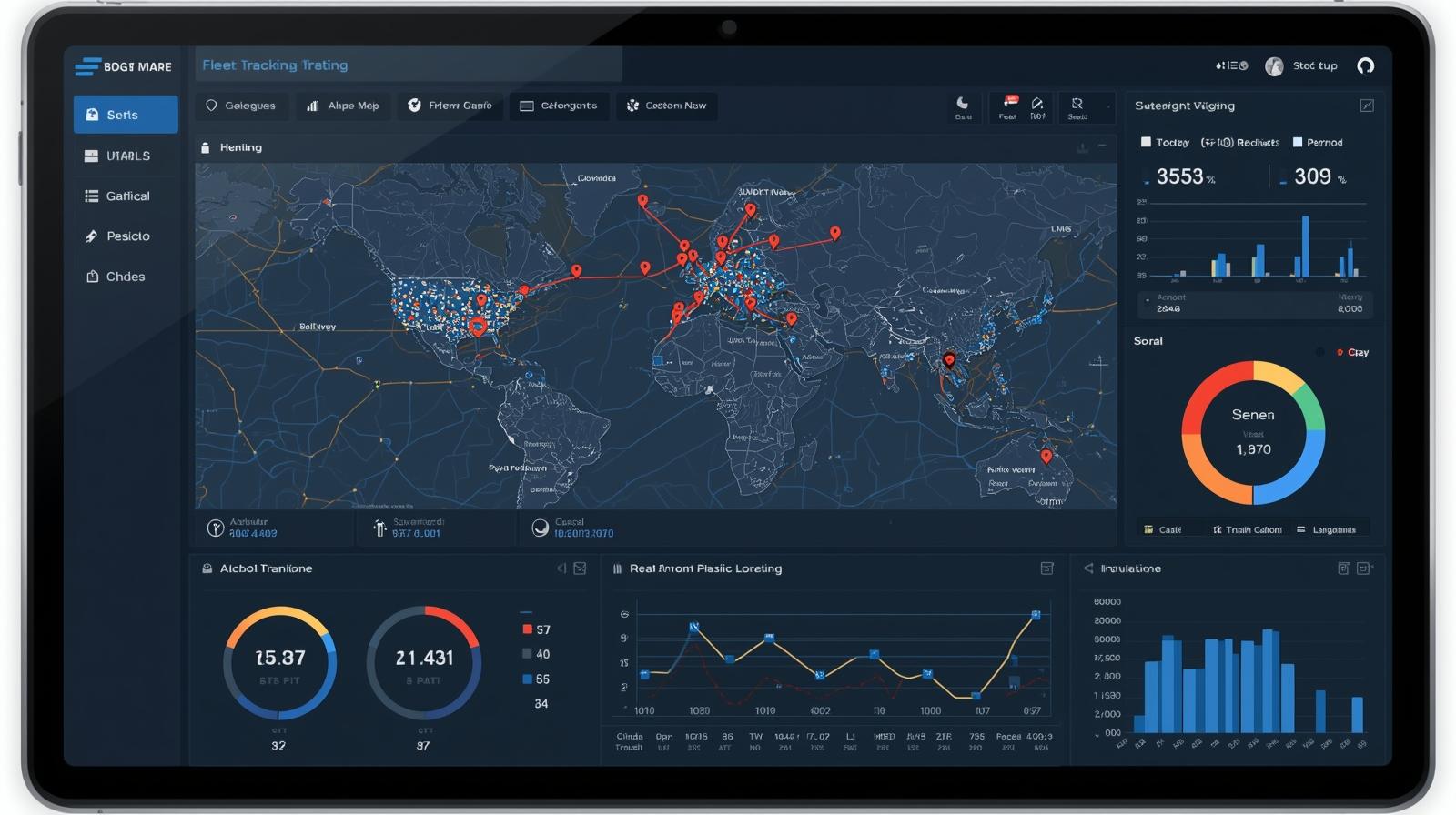Click the headset support icon top right

tap(1365, 65)
